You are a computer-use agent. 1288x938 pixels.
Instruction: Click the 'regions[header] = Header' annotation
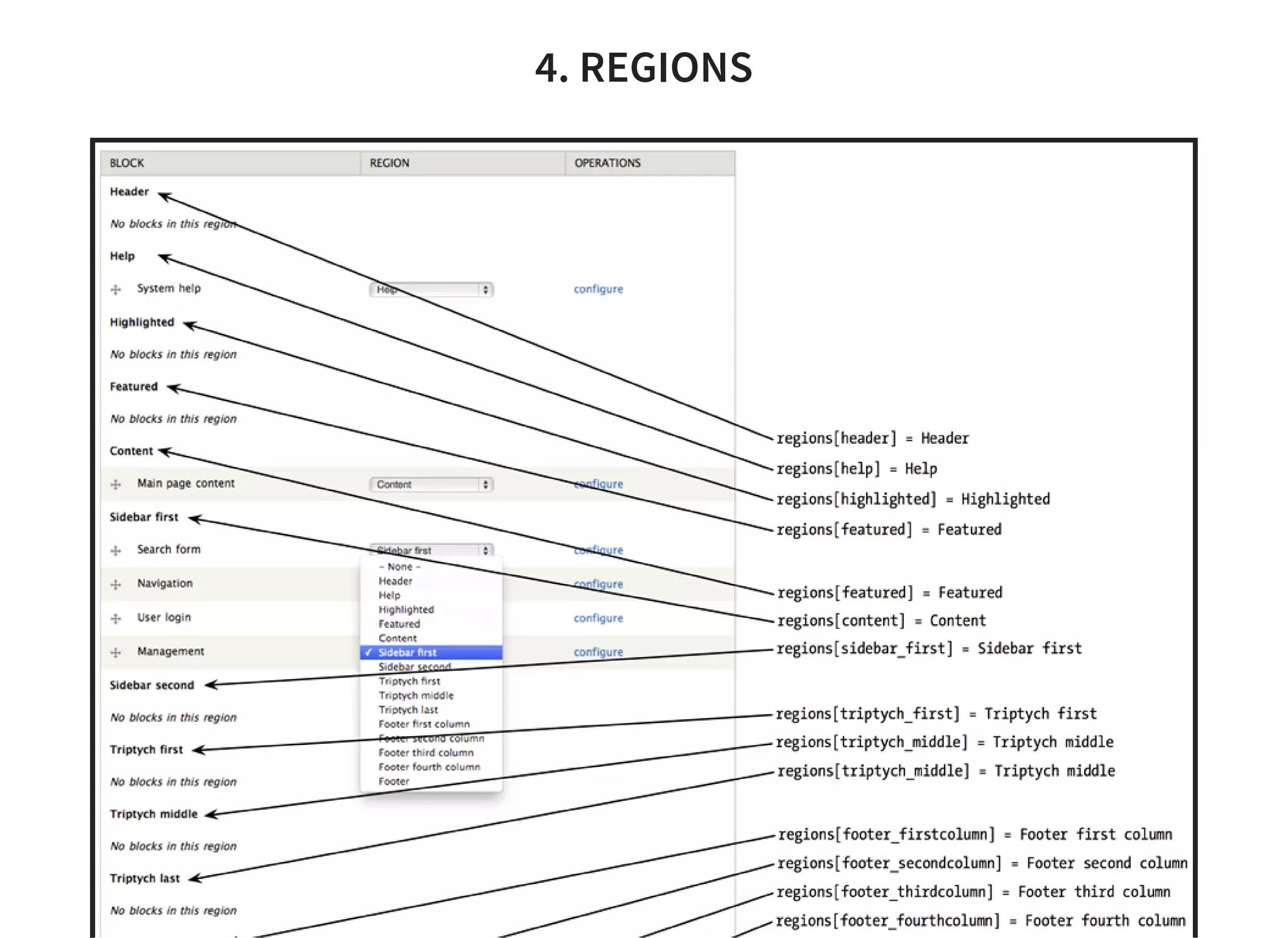[873, 438]
